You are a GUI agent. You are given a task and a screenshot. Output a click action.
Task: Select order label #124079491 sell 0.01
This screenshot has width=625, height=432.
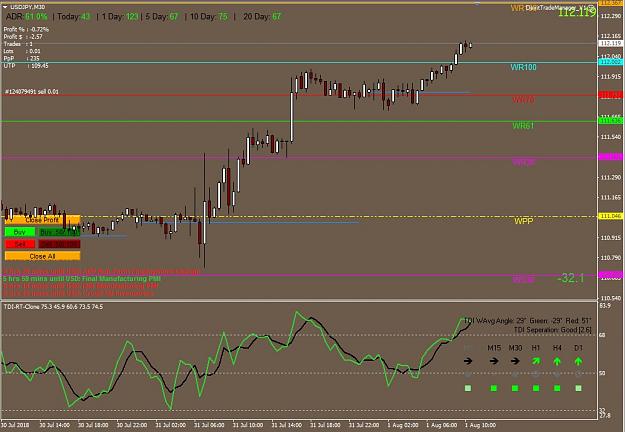point(32,92)
